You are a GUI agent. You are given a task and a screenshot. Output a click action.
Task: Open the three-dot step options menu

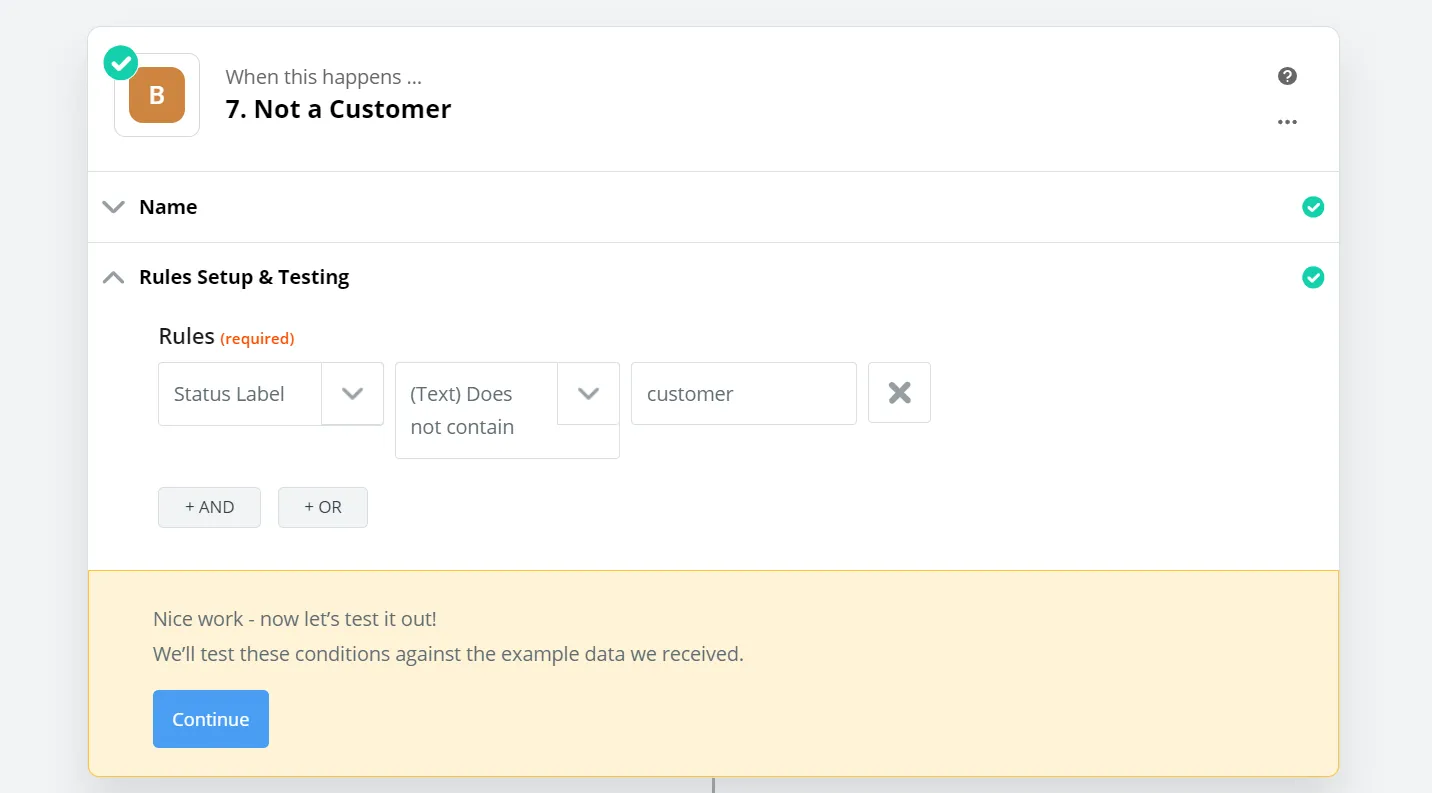(x=1287, y=122)
